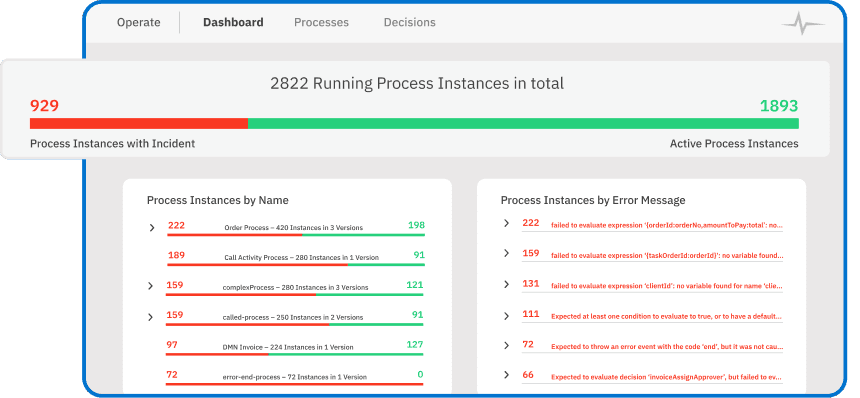Click green 198 count for Order Process
Screen dimensions: 860x398
tap(416, 225)
